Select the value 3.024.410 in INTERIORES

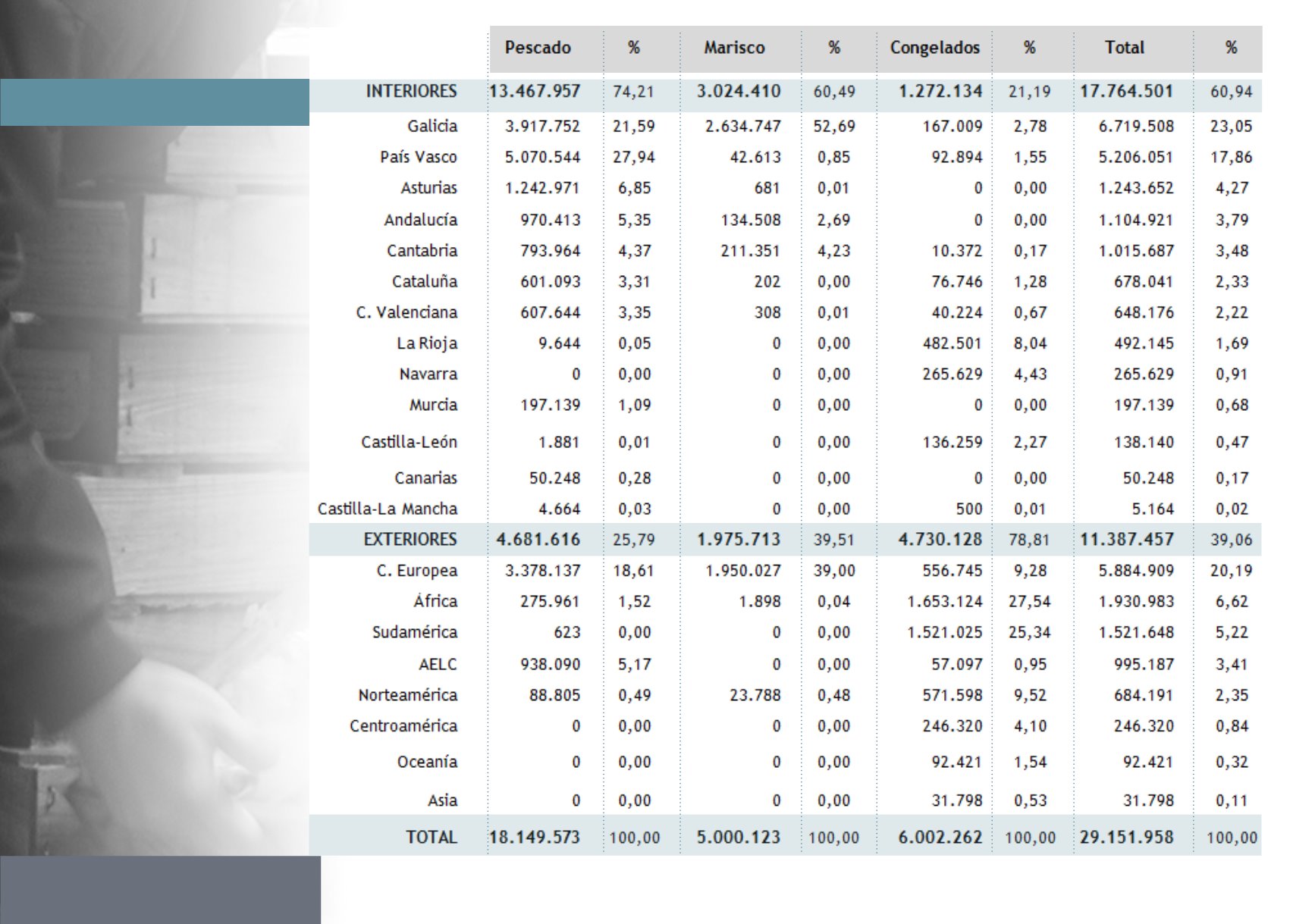coord(739,91)
